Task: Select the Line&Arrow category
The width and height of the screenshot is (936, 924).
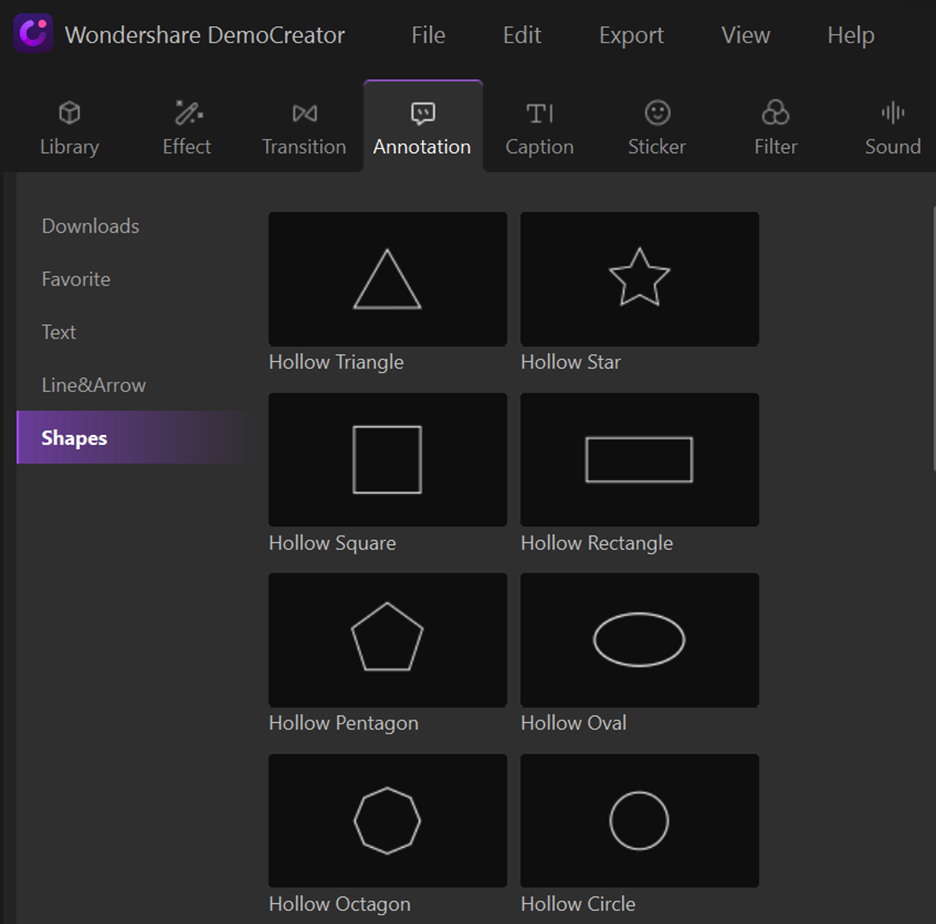Action: (94, 385)
